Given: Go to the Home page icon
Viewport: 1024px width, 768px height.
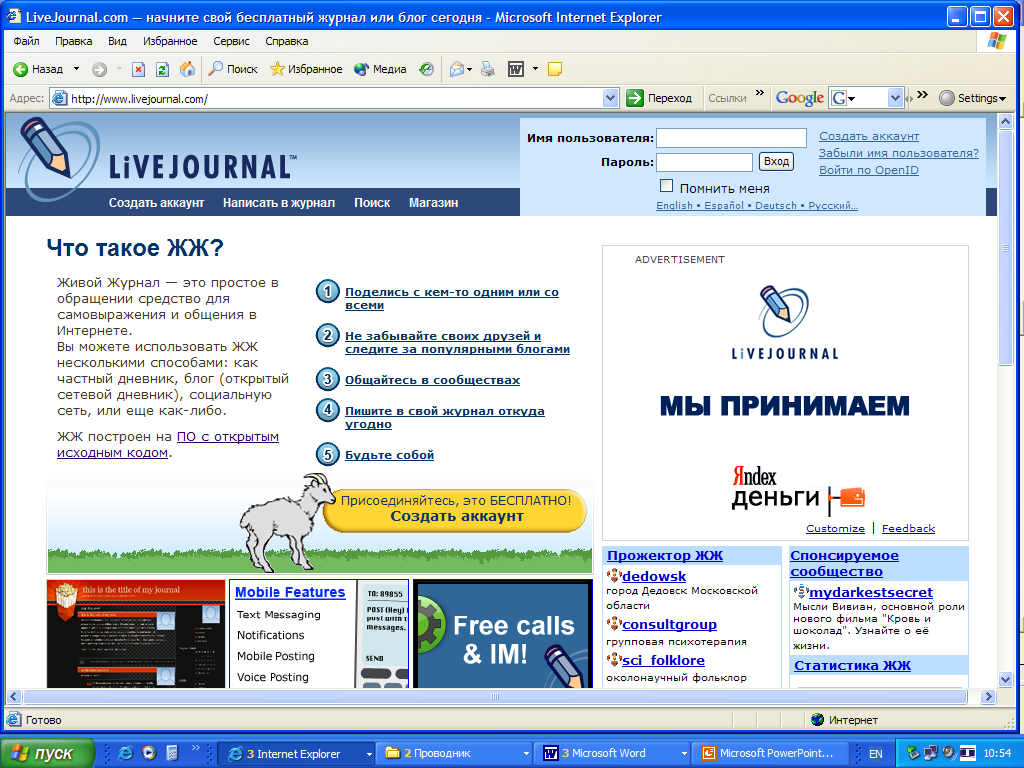Looking at the screenshot, I should (187, 69).
